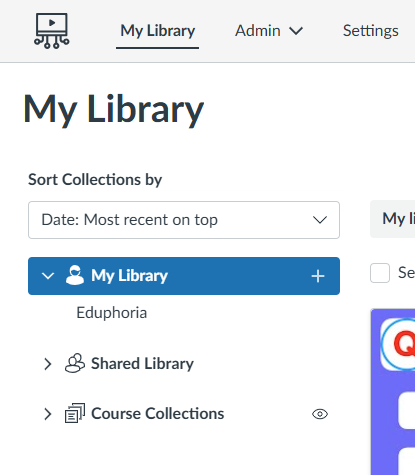Open the purple media thumbnail card
The width and height of the screenshot is (415, 475).
coord(393,392)
